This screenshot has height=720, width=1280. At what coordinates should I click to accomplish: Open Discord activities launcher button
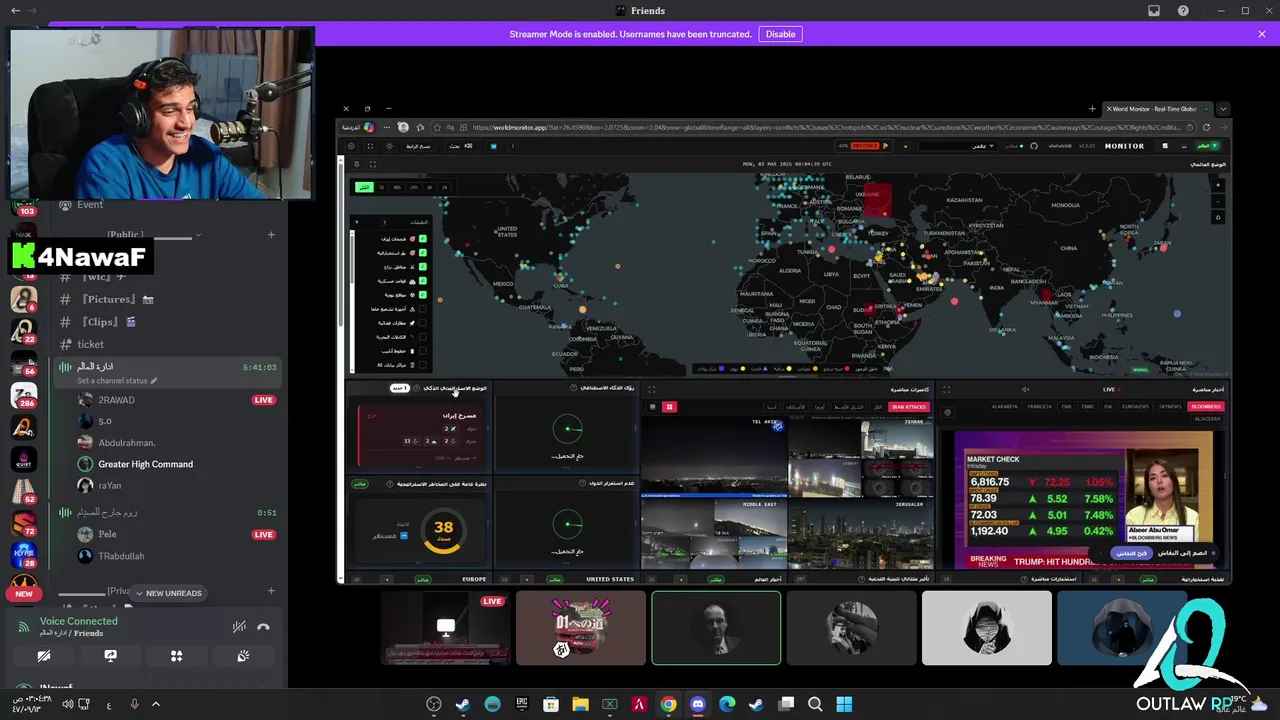(177, 656)
